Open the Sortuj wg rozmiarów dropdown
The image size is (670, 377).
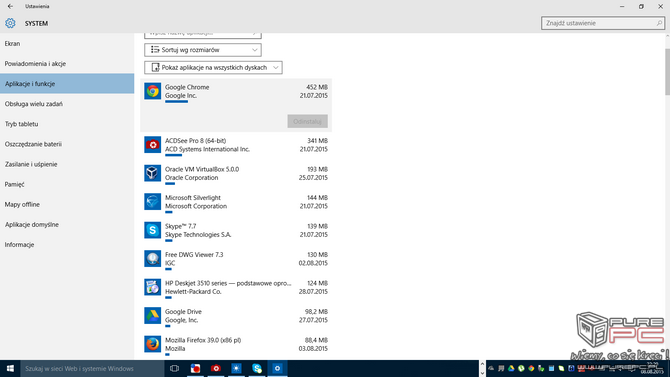203,50
